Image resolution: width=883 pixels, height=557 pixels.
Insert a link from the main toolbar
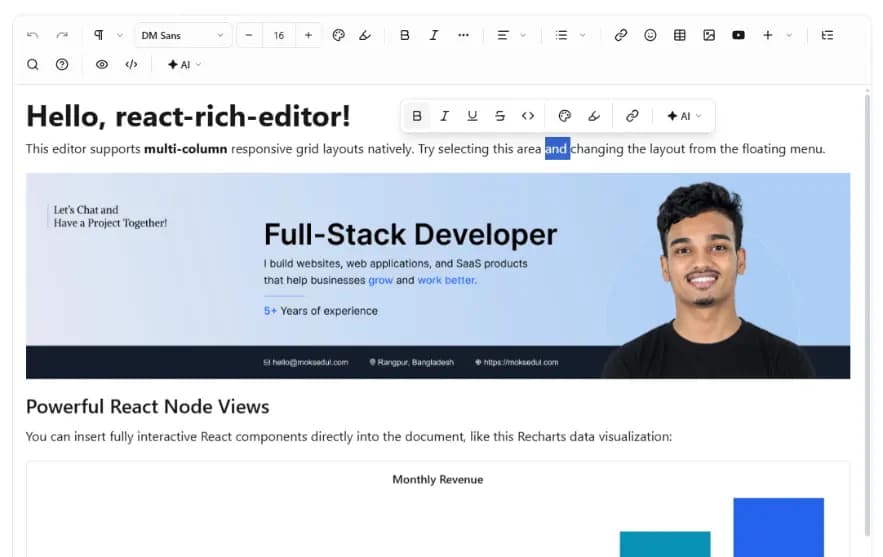(x=621, y=35)
